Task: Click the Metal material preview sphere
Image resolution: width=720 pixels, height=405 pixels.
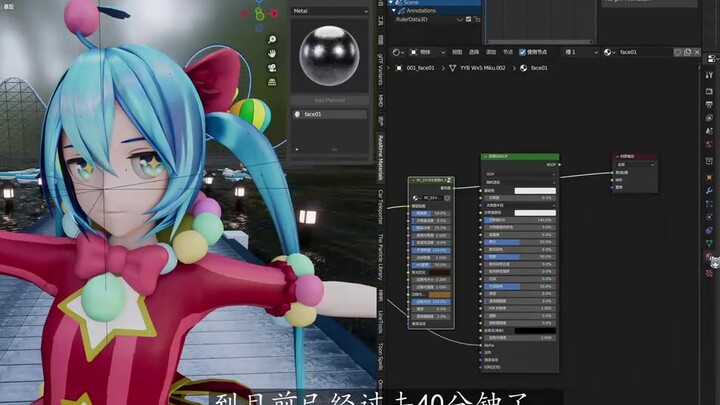Action: (329, 56)
